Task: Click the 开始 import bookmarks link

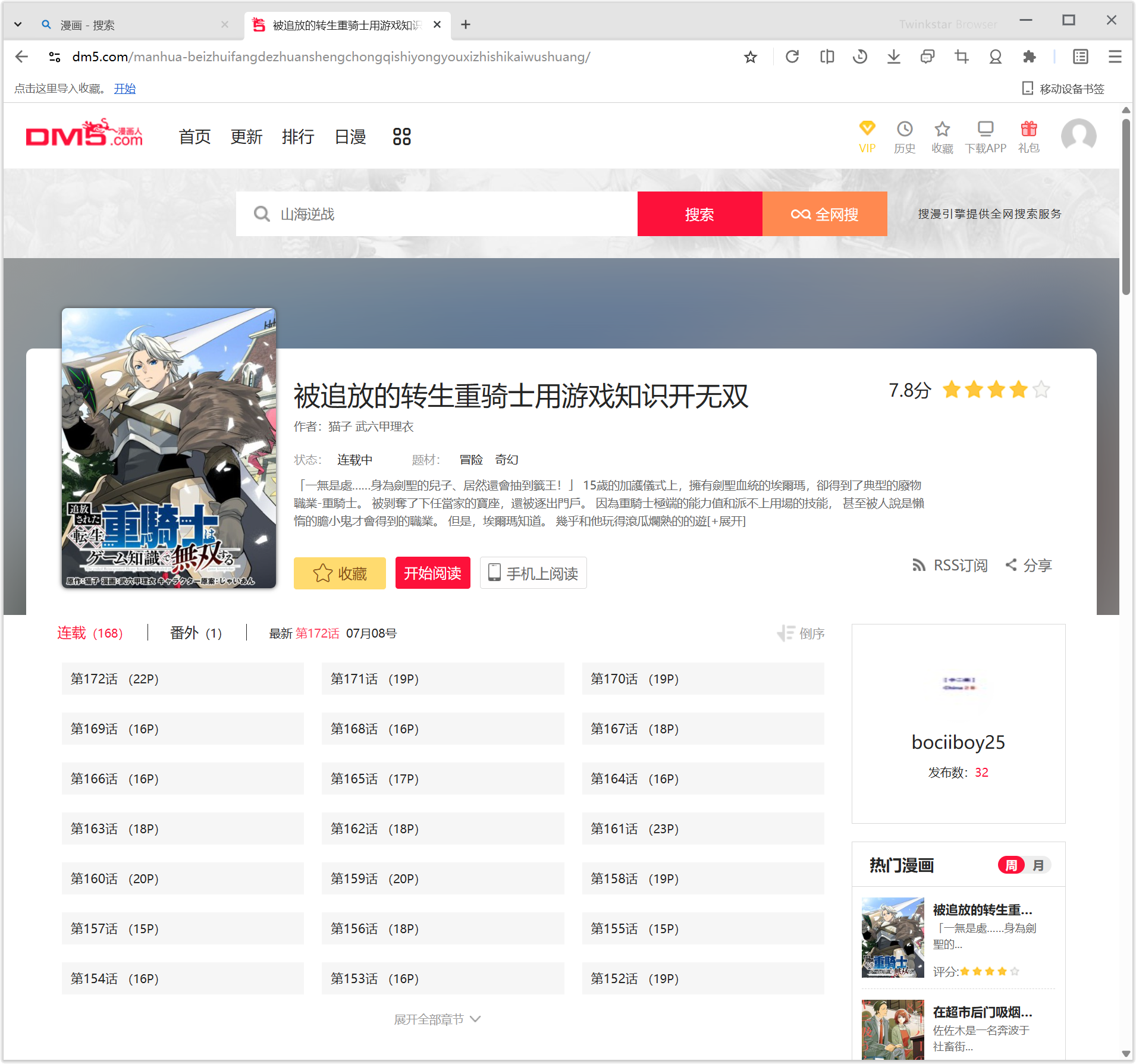Action: [x=125, y=89]
